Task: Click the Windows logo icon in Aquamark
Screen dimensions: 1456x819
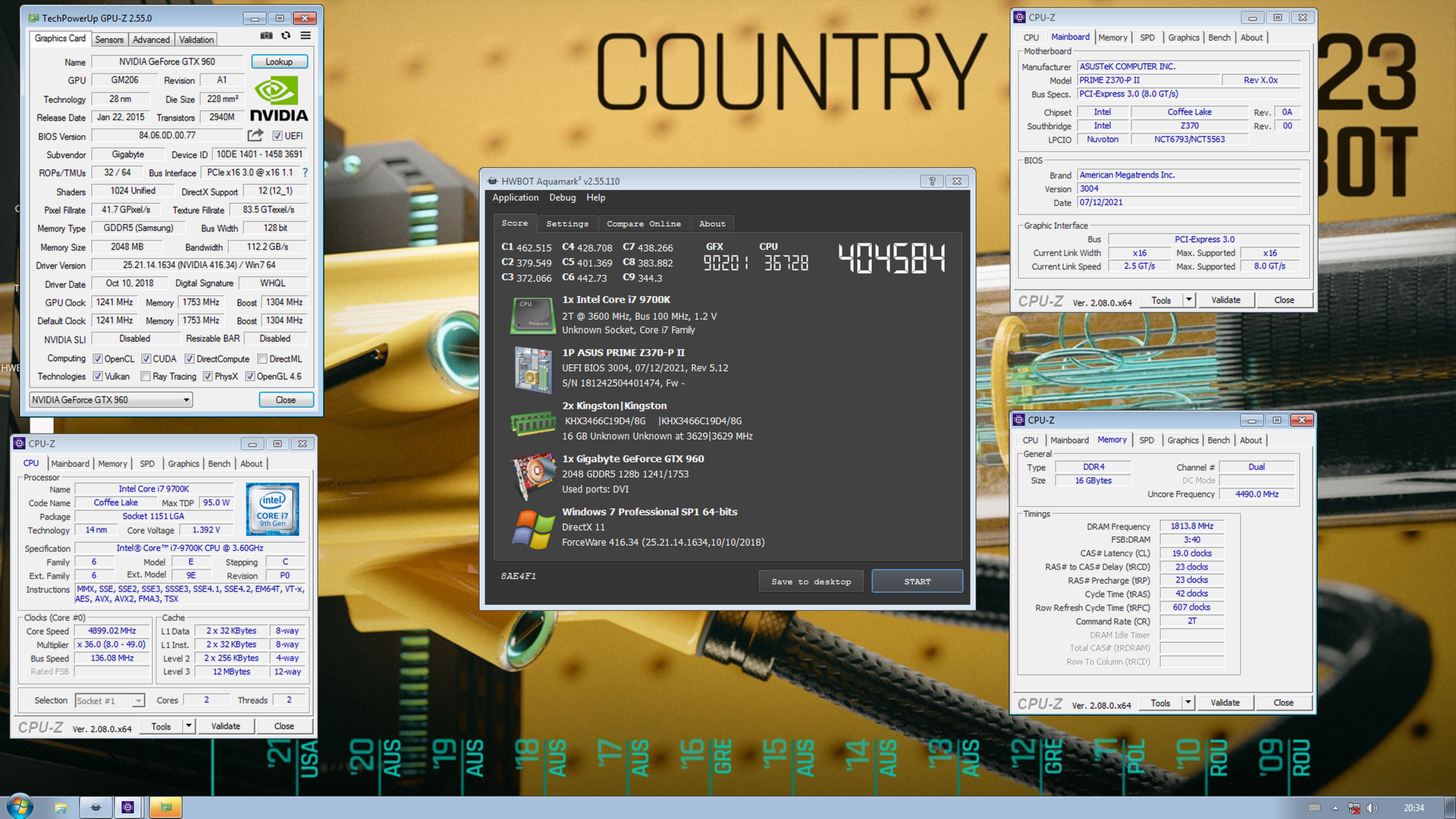Action: click(x=533, y=529)
